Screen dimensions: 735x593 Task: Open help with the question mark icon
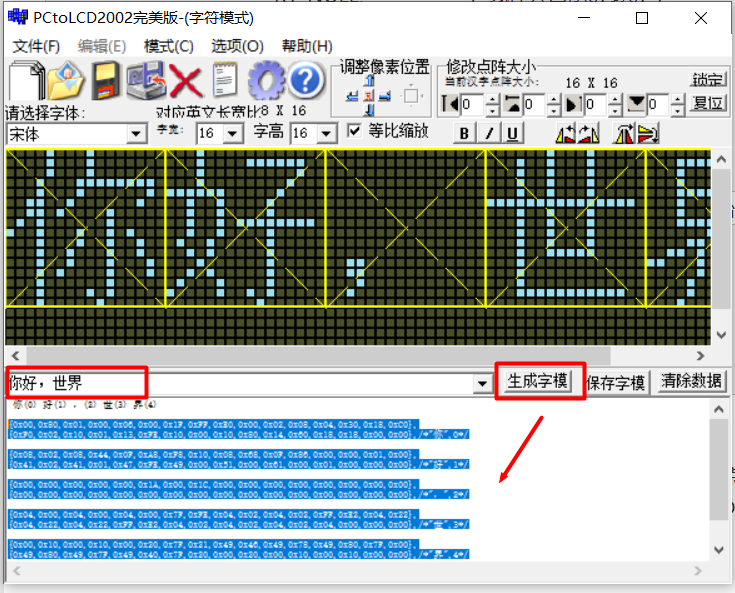pyautogui.click(x=306, y=81)
